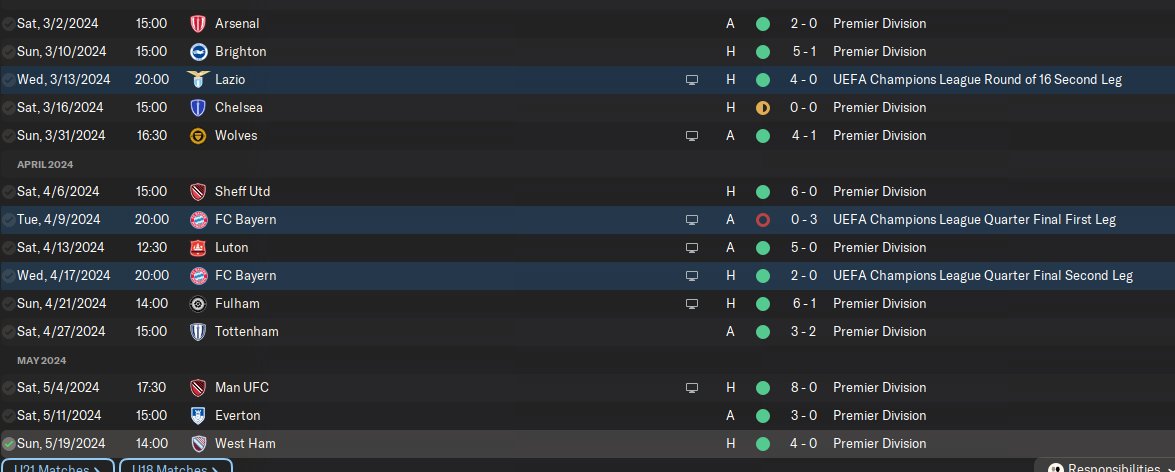This screenshot has height=472, width=1175.
Task: Select the Wolves club badge
Action: (x=198, y=136)
